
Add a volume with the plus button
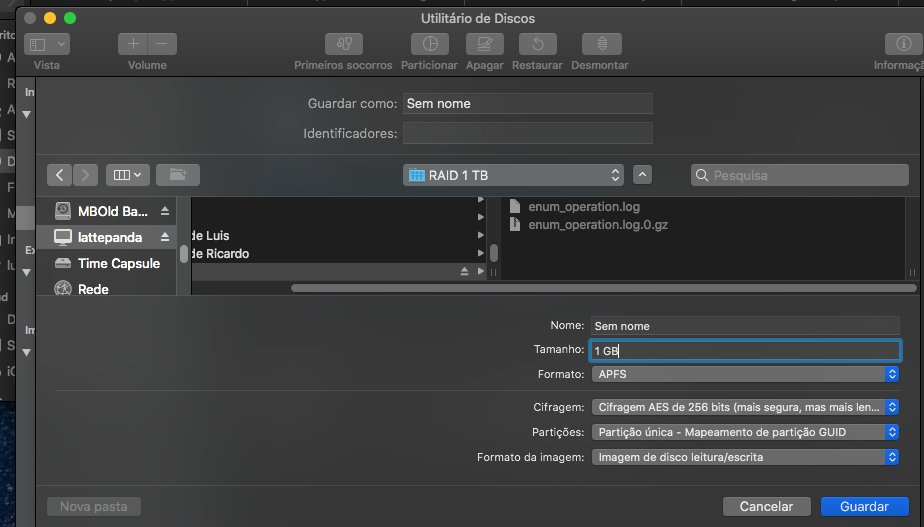133,44
